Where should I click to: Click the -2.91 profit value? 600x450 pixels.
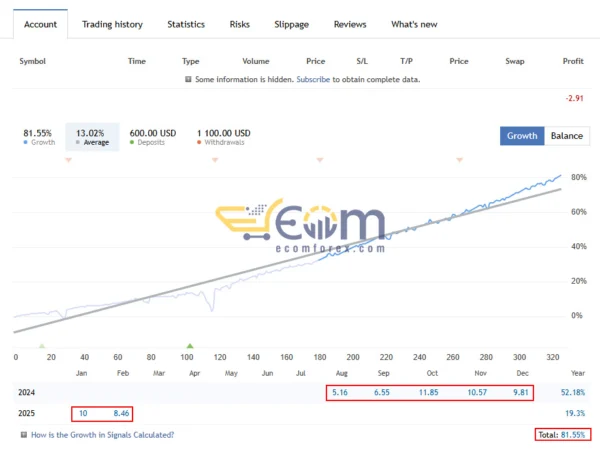574,98
